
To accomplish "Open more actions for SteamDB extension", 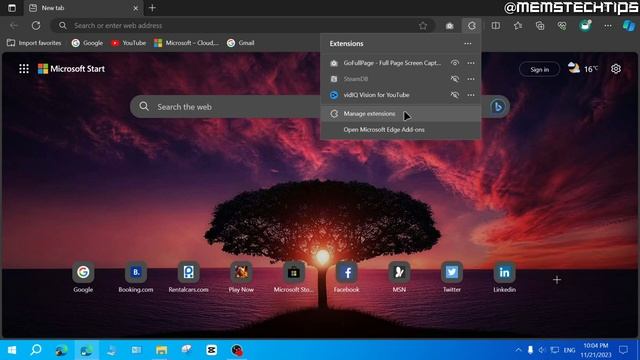I will (x=471, y=79).
